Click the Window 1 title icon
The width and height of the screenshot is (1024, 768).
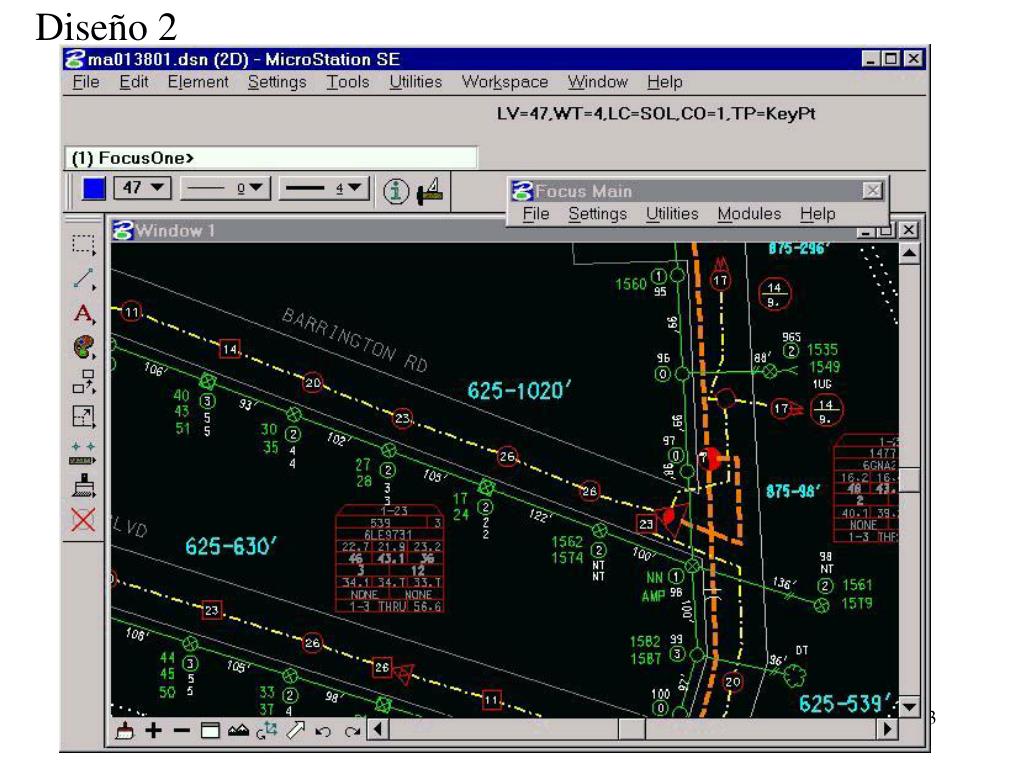click(123, 231)
